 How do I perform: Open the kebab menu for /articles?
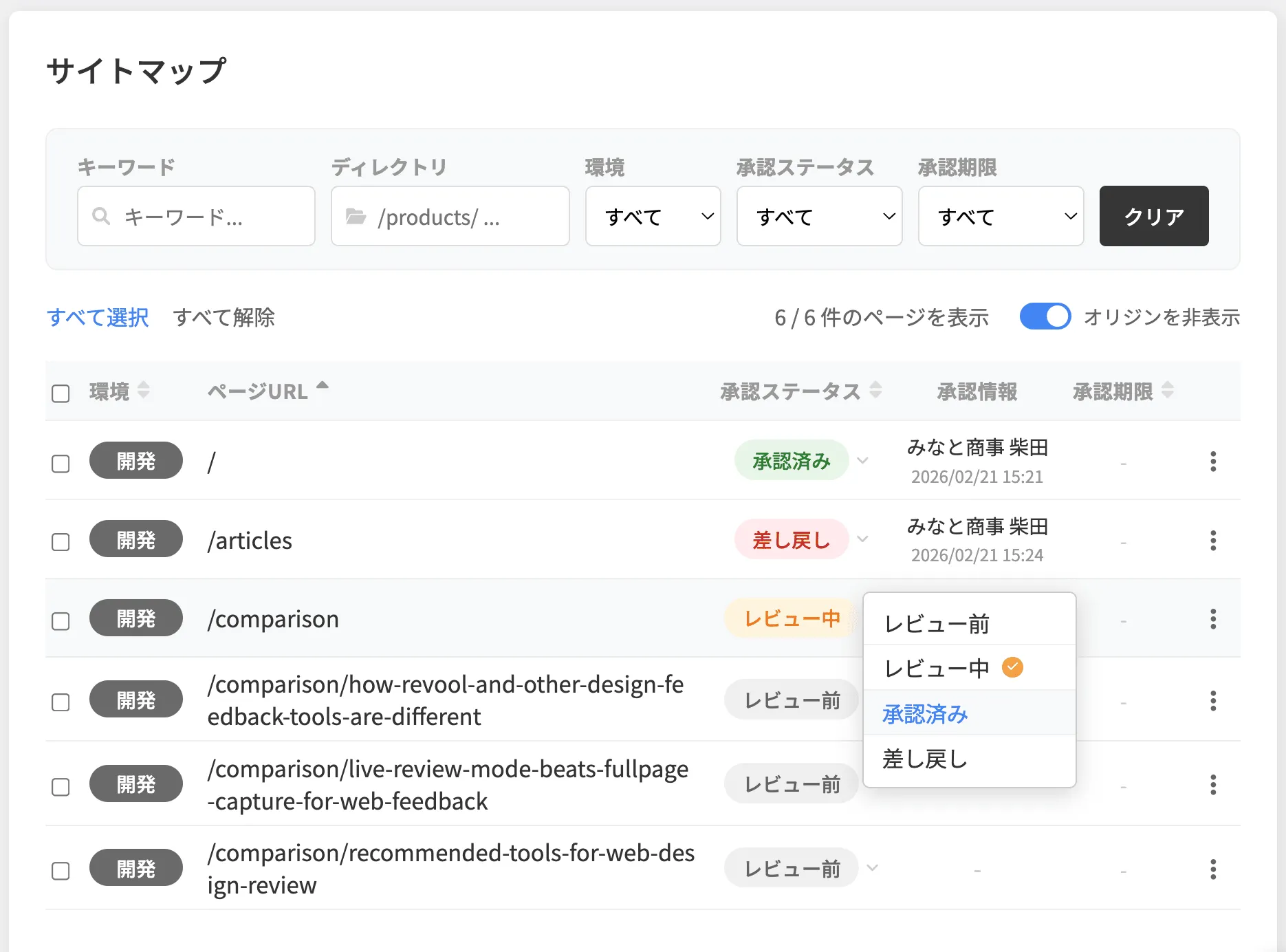point(1212,541)
